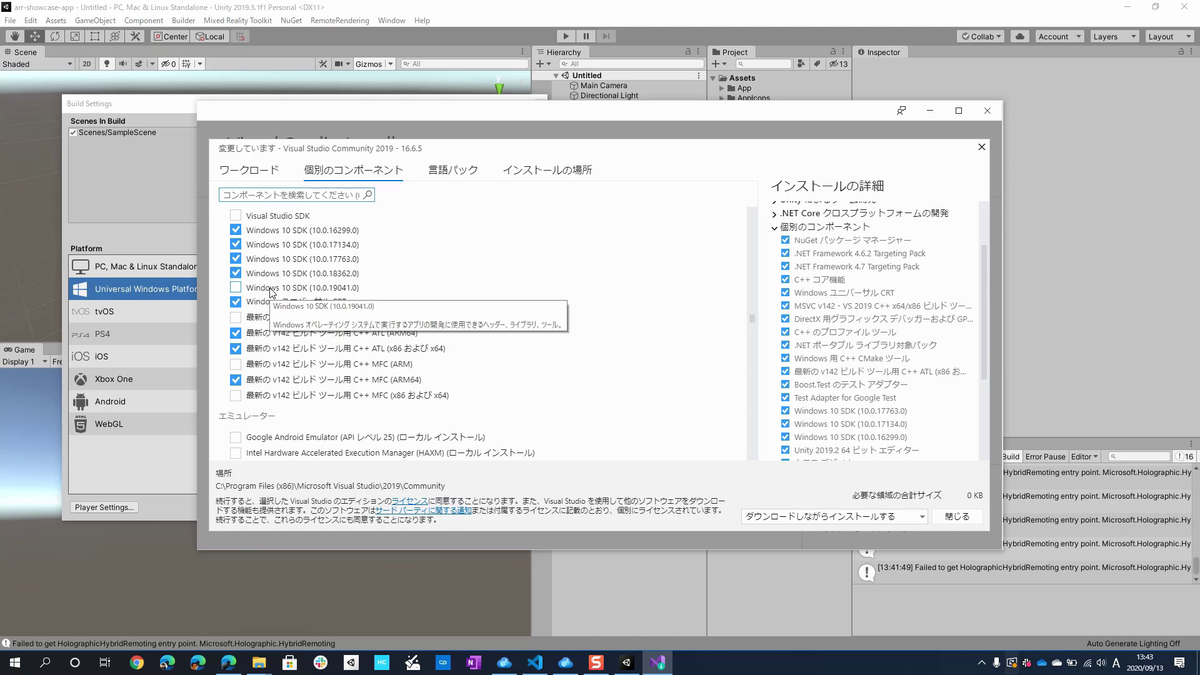Image resolution: width=1200 pixels, height=675 pixels.
Task: Enable Intel HAXM checkbox
Action: click(x=236, y=453)
